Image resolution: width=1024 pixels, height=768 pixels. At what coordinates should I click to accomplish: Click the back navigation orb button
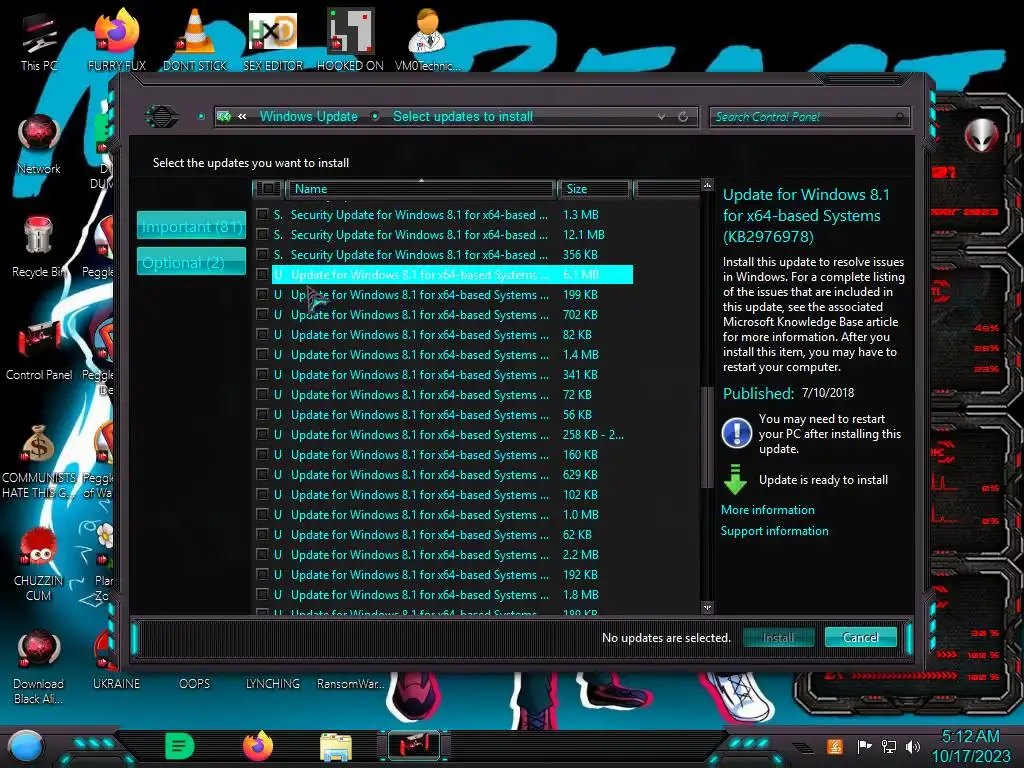click(x=161, y=116)
